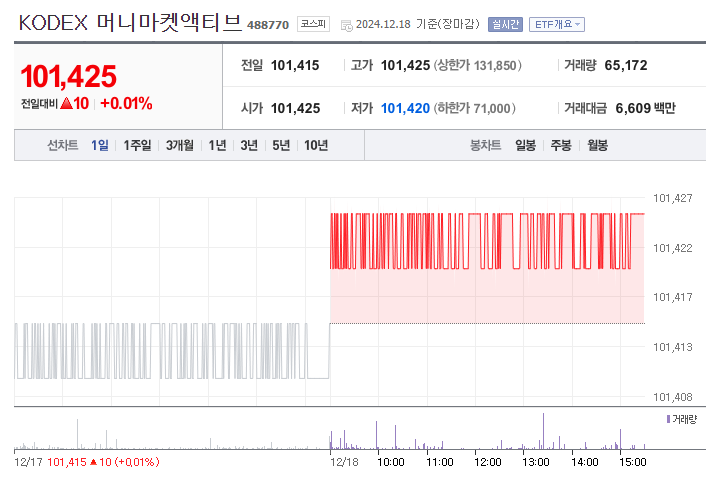Select the 3년 chart period
The width and height of the screenshot is (706, 481).
(x=249, y=145)
